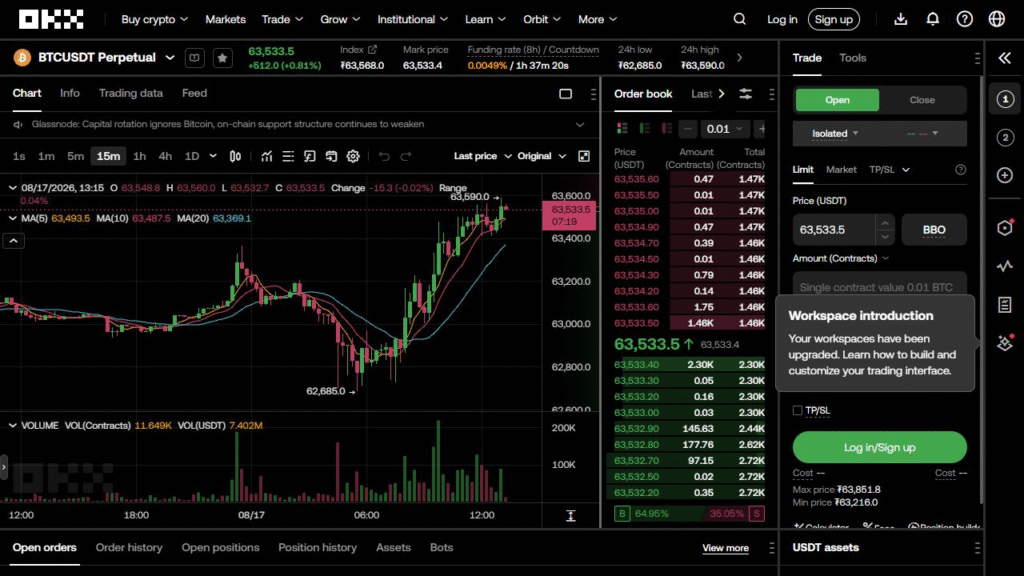The width and height of the screenshot is (1024, 576).
Task: Click the Price (USDT) input field
Action: 834,230
